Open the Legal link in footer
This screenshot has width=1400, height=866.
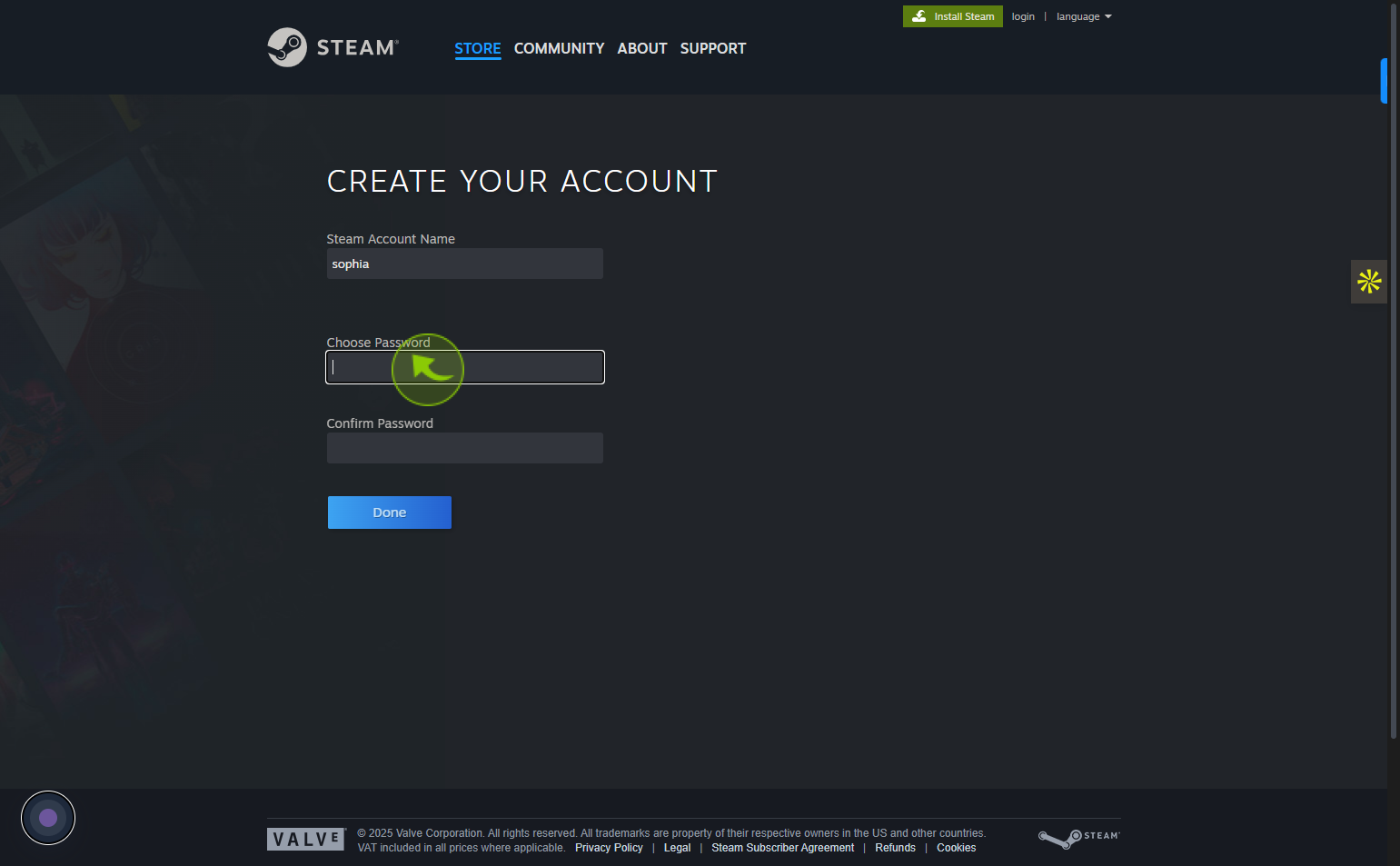(677, 848)
